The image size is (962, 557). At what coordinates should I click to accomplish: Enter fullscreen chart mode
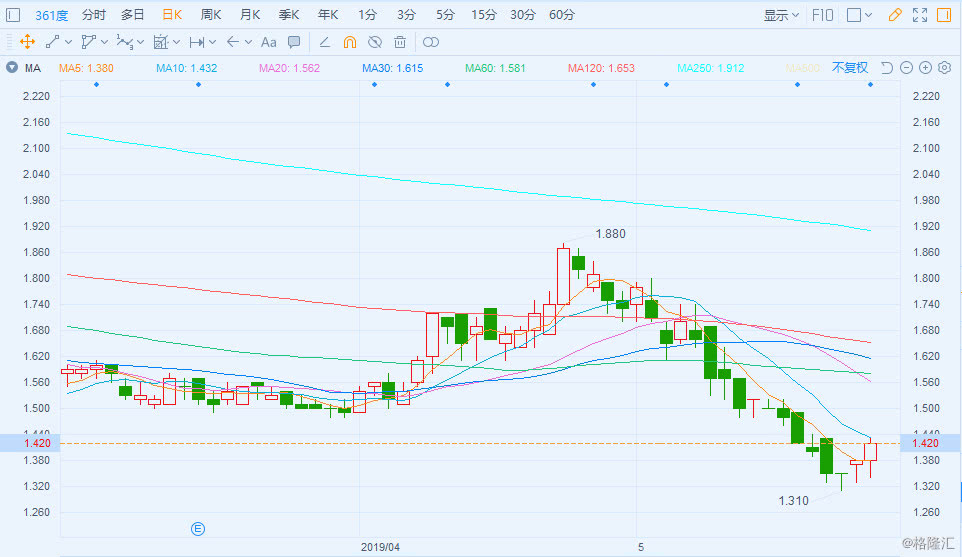[x=920, y=15]
